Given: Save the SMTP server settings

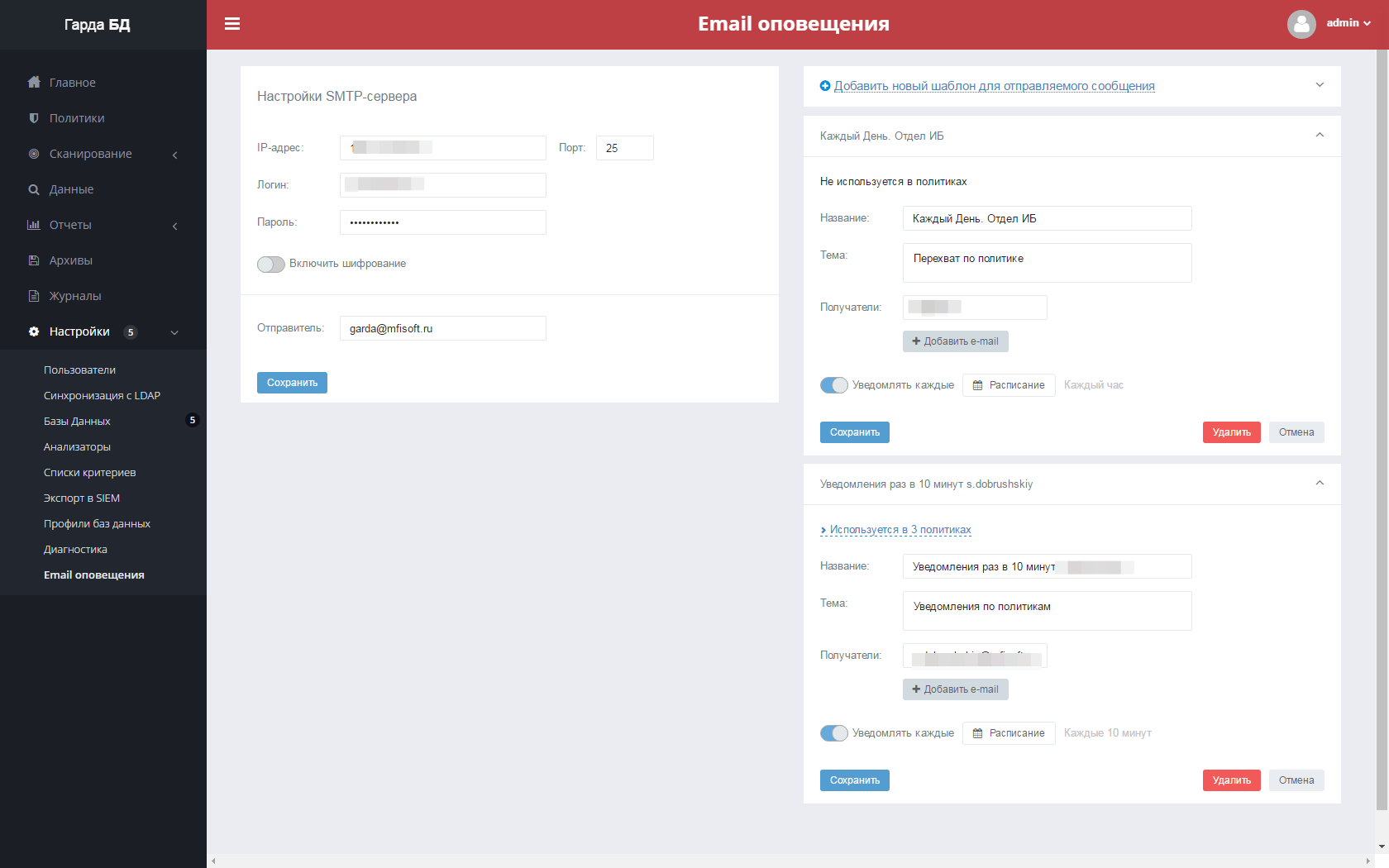Looking at the screenshot, I should click(x=292, y=383).
